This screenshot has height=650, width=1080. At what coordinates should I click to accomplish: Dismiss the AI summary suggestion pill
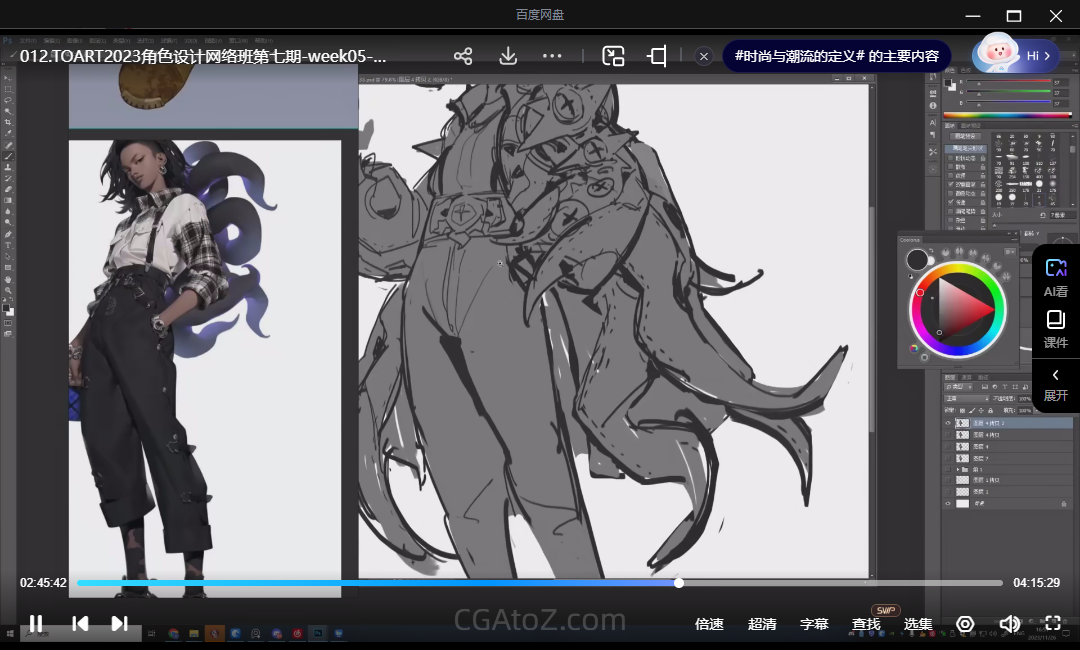pos(704,56)
